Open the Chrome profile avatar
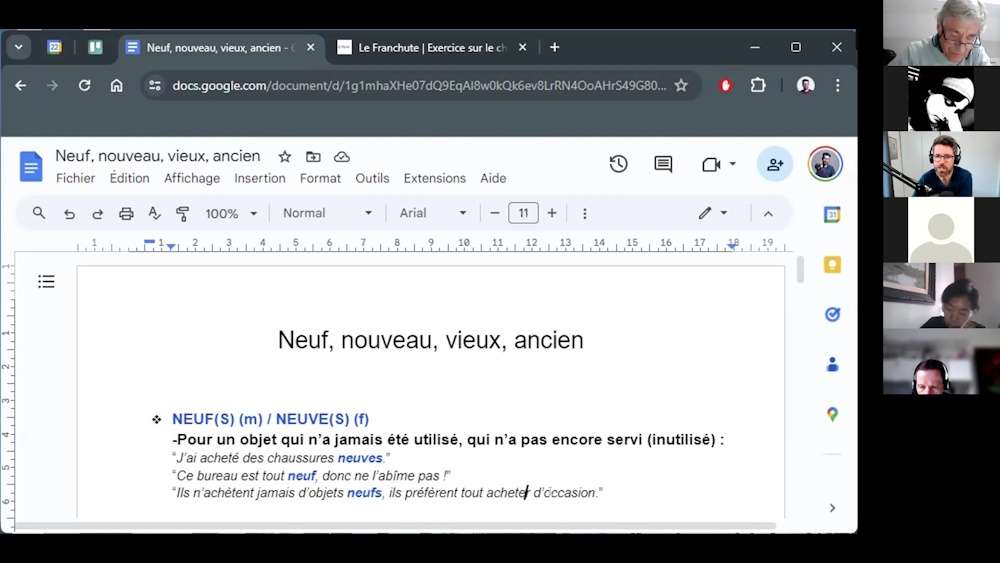The width and height of the screenshot is (1000, 563). coord(805,85)
